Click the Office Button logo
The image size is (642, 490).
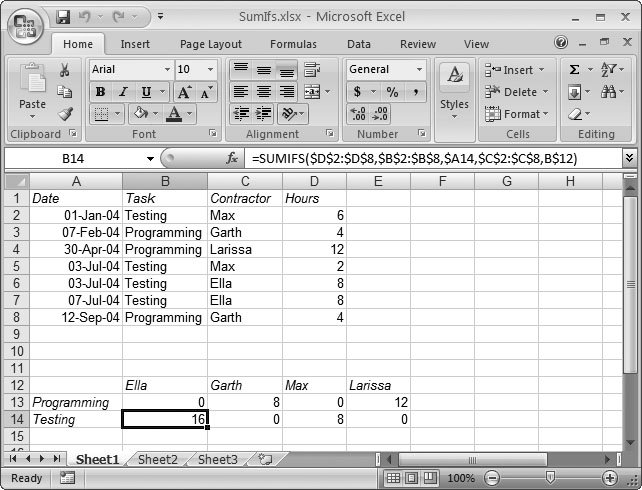pyautogui.click(x=27, y=26)
